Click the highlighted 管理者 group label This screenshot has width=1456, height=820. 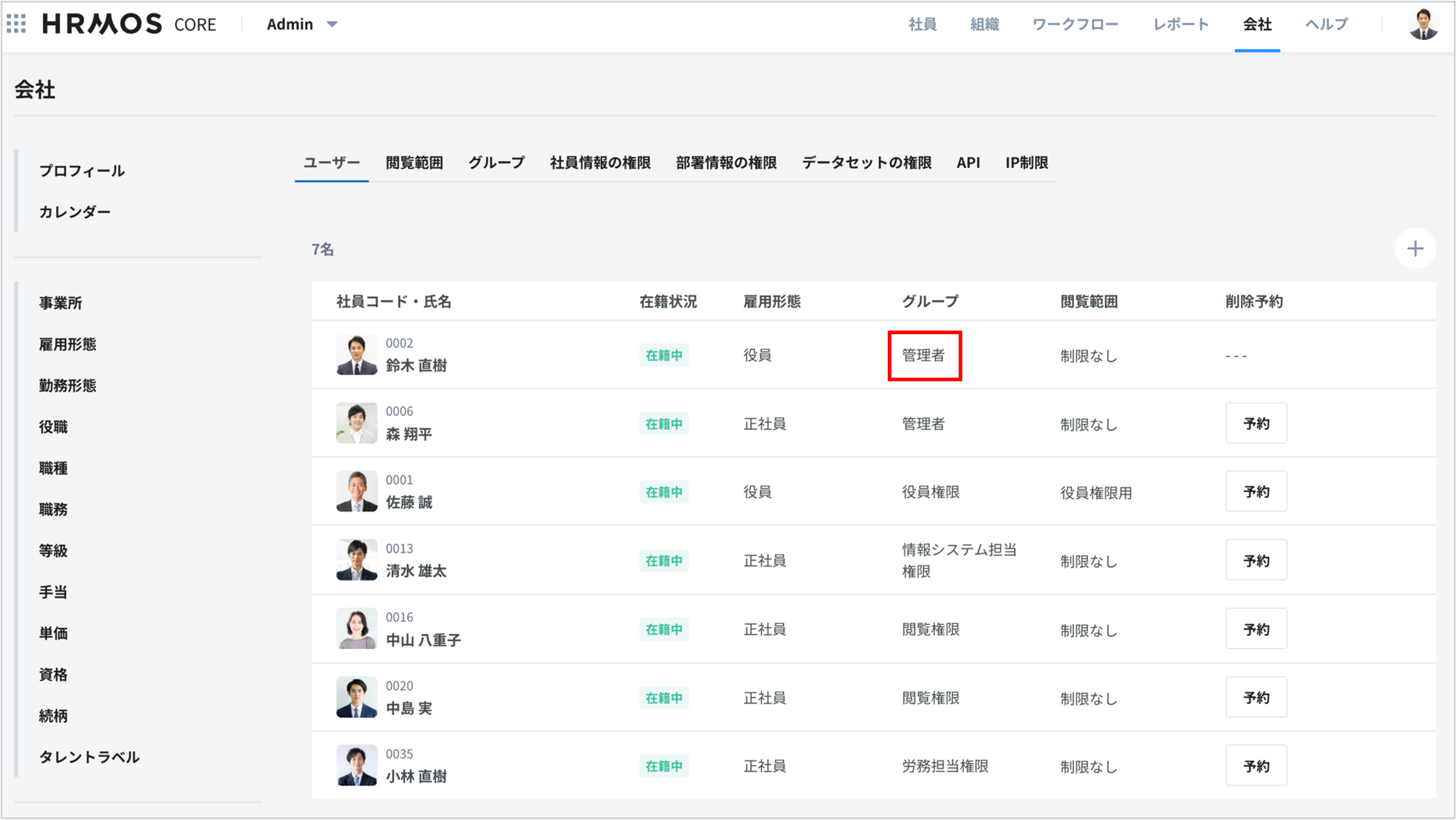[x=923, y=355]
